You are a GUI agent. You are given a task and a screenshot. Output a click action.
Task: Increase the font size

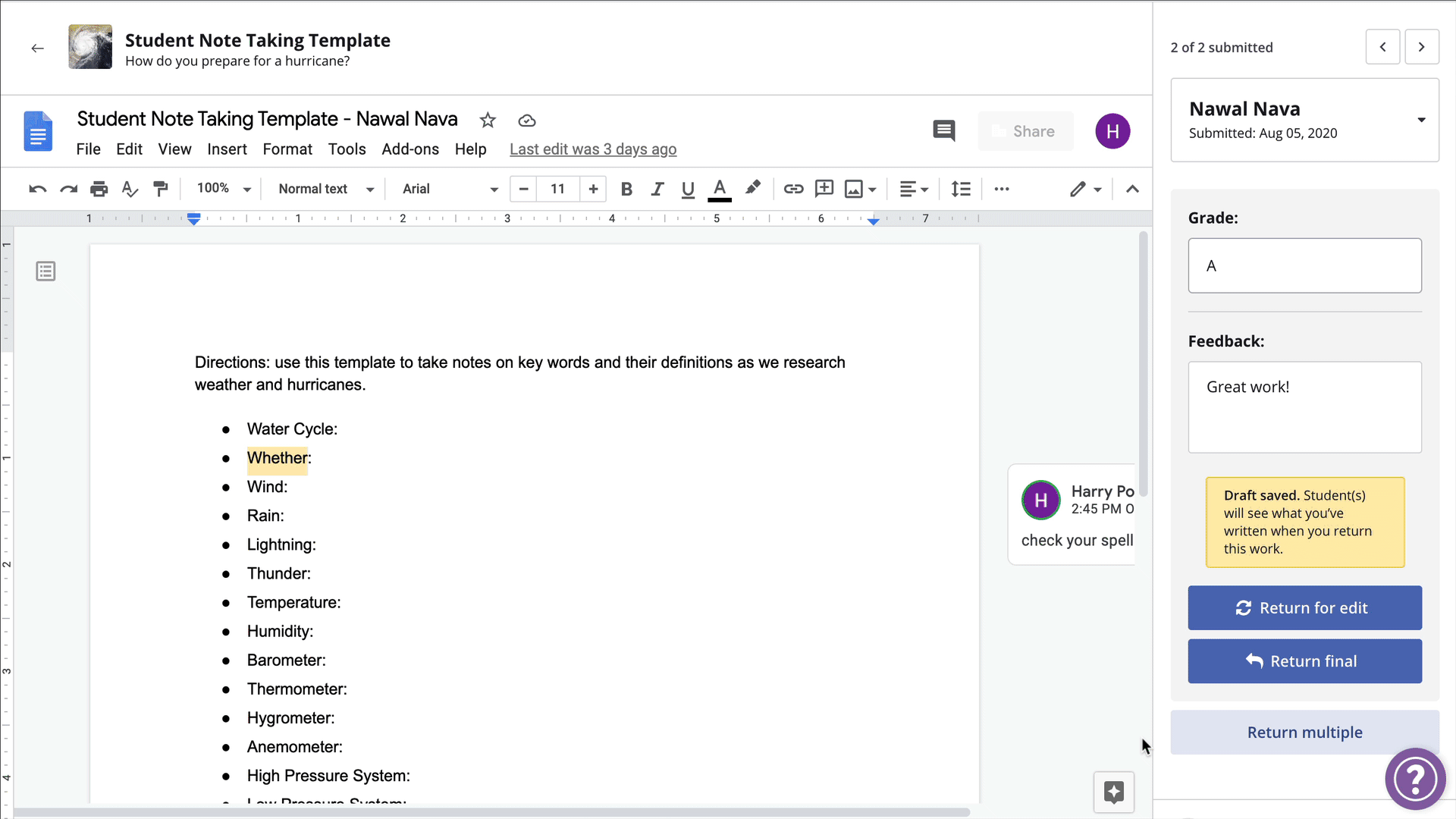(593, 189)
